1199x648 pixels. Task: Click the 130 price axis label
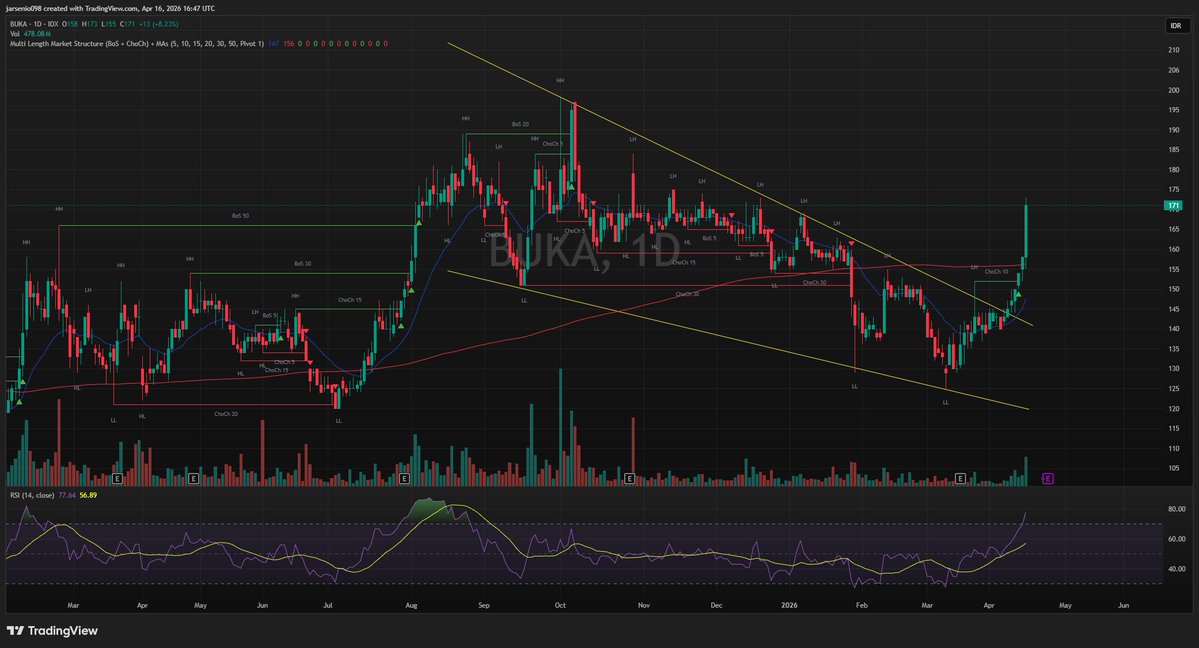tap(1173, 368)
